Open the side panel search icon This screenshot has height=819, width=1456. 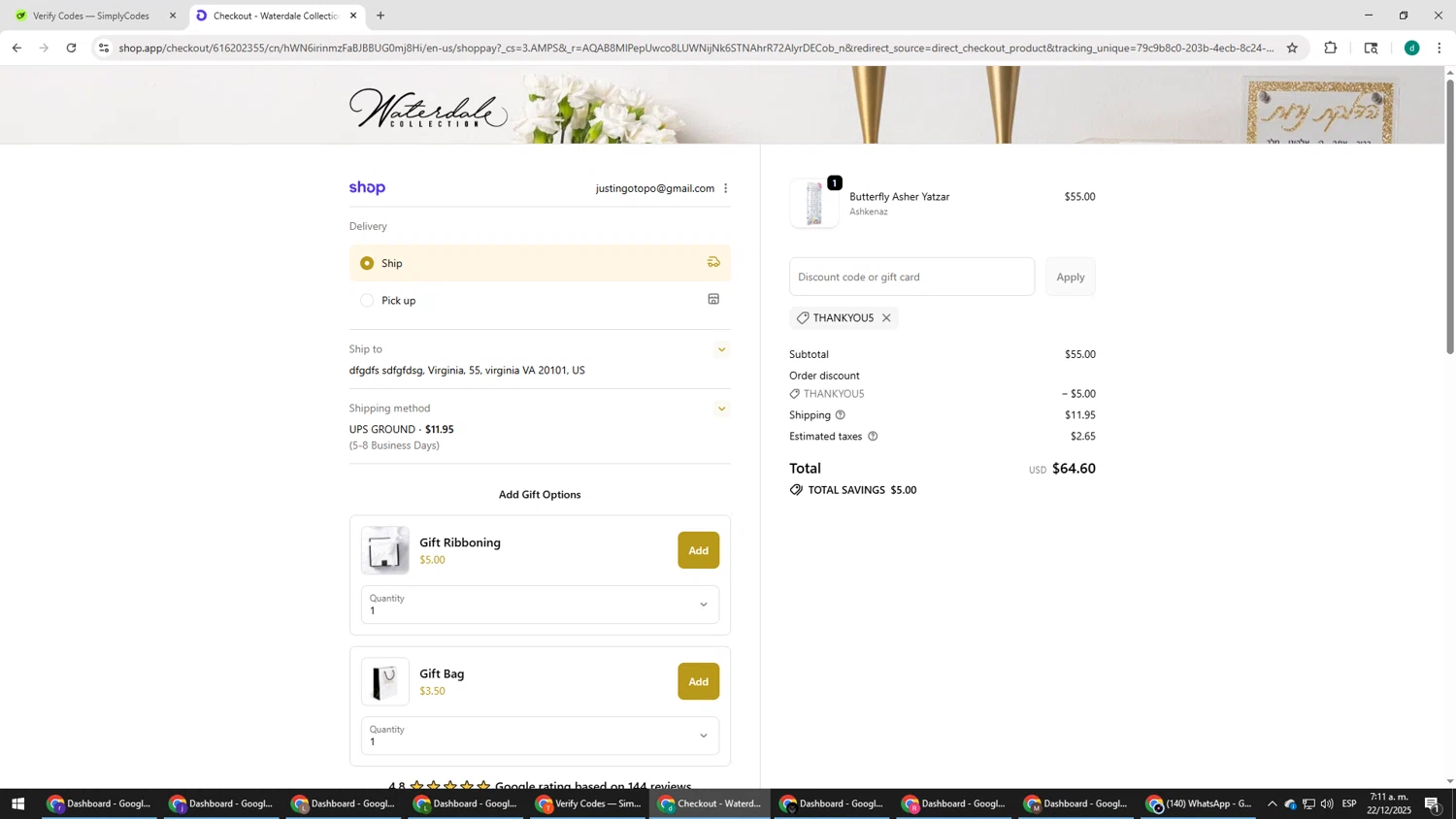(1371, 48)
